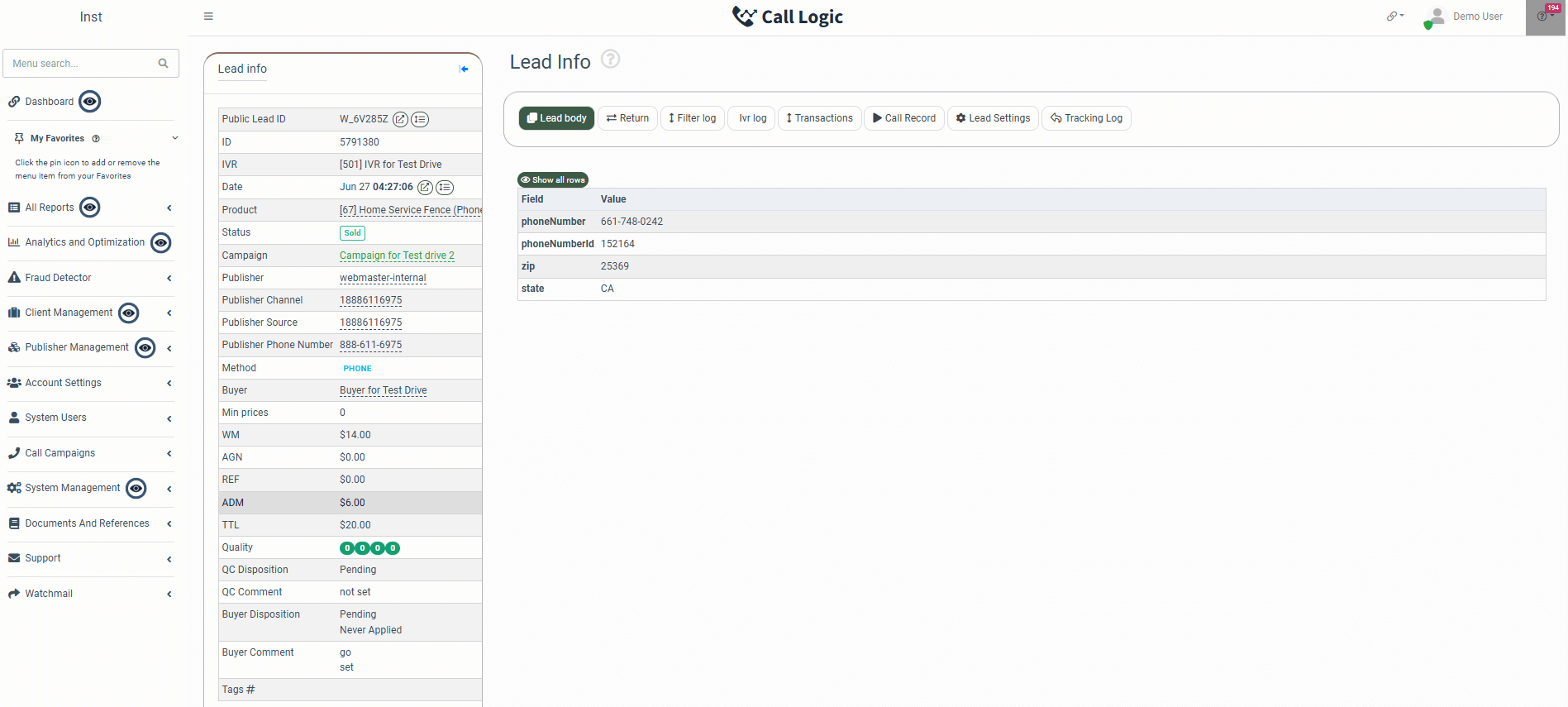Open the Return tab
This screenshot has width=1568, height=707.
pyautogui.click(x=627, y=118)
